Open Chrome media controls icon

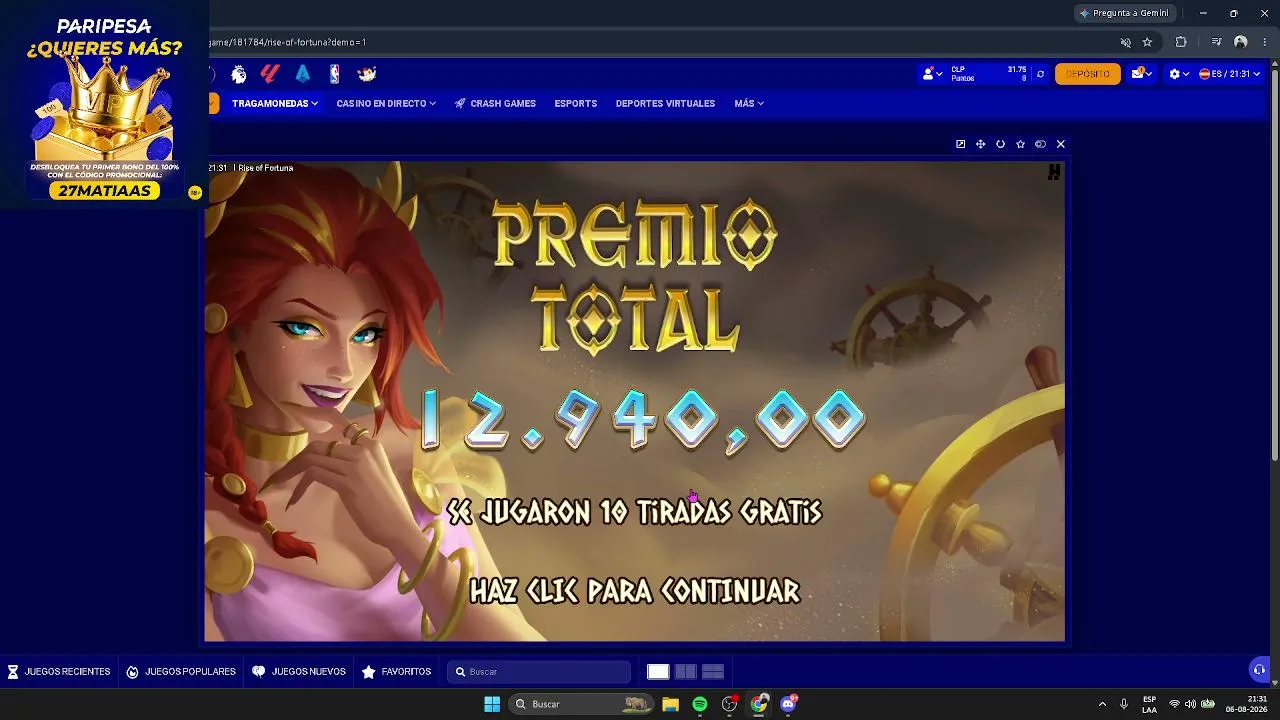(1216, 42)
